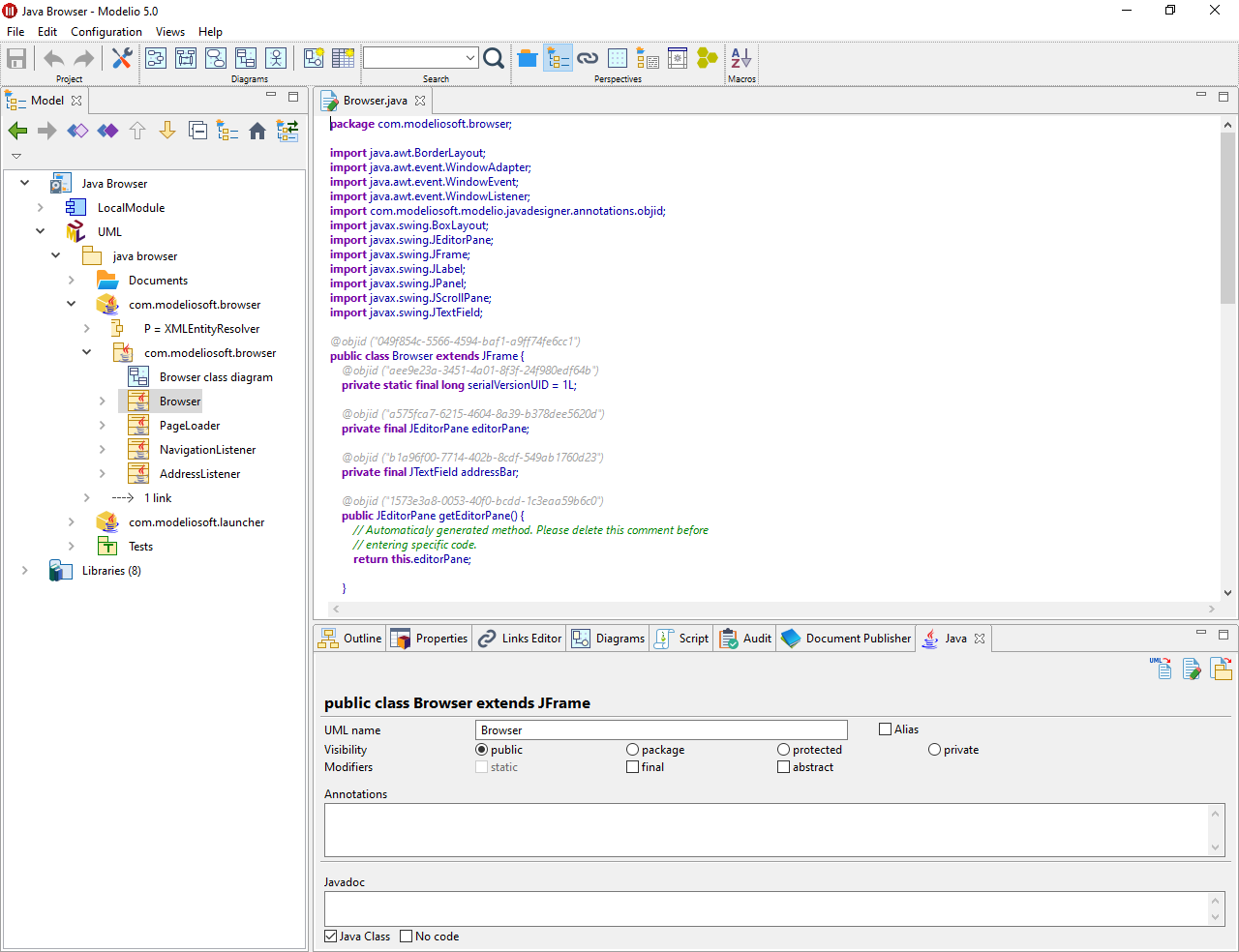Switch to the Audit tab
Screen dimensions: 1239x952
click(745, 639)
